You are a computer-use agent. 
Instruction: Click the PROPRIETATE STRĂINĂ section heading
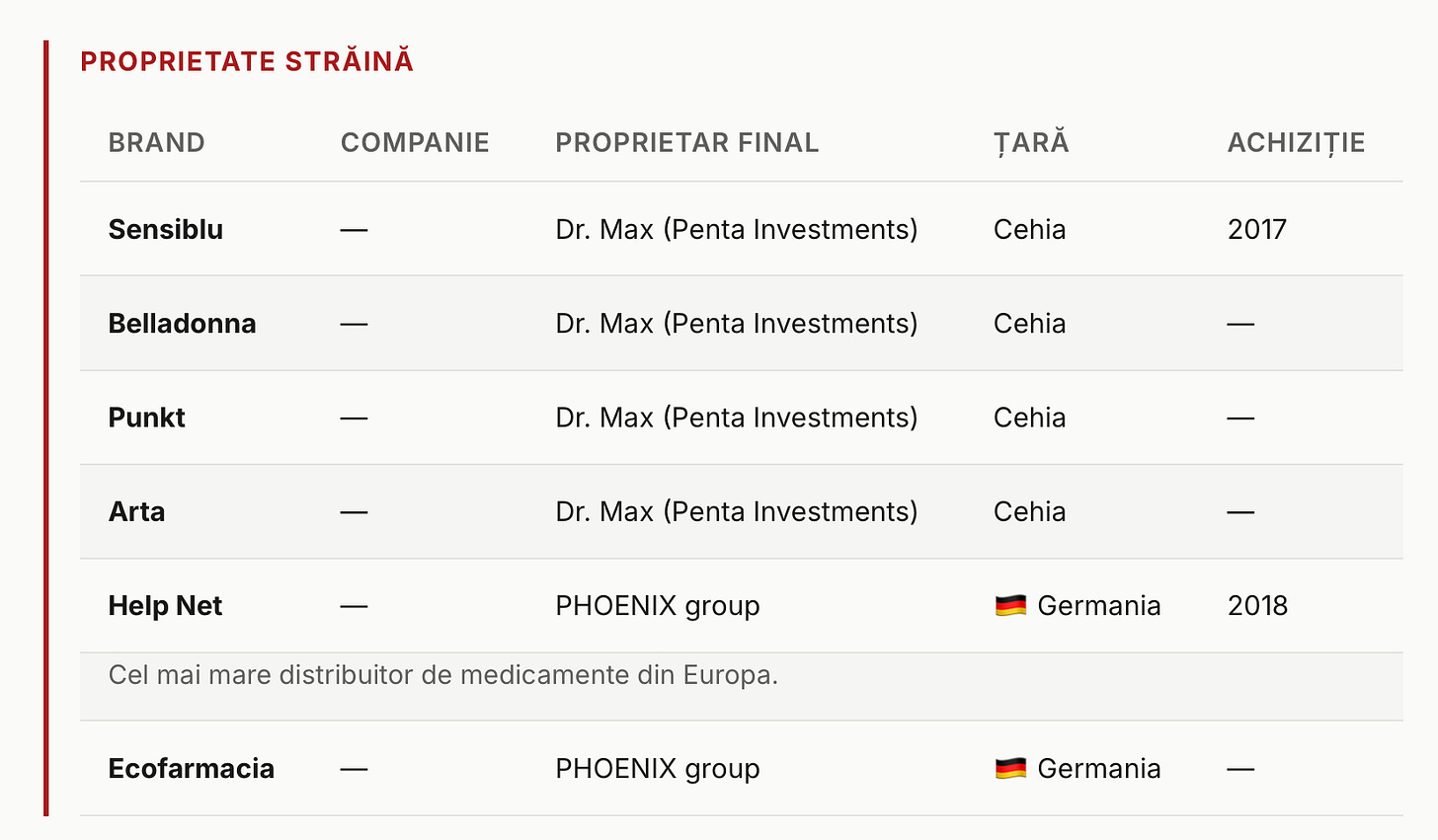tap(247, 61)
